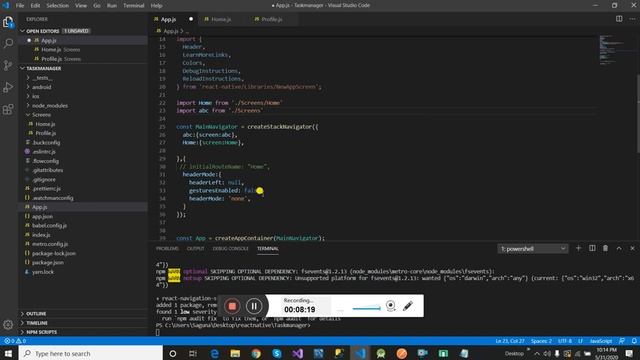Click the unsaved dot on App.js tab
This screenshot has height=360, width=640.
191,19
